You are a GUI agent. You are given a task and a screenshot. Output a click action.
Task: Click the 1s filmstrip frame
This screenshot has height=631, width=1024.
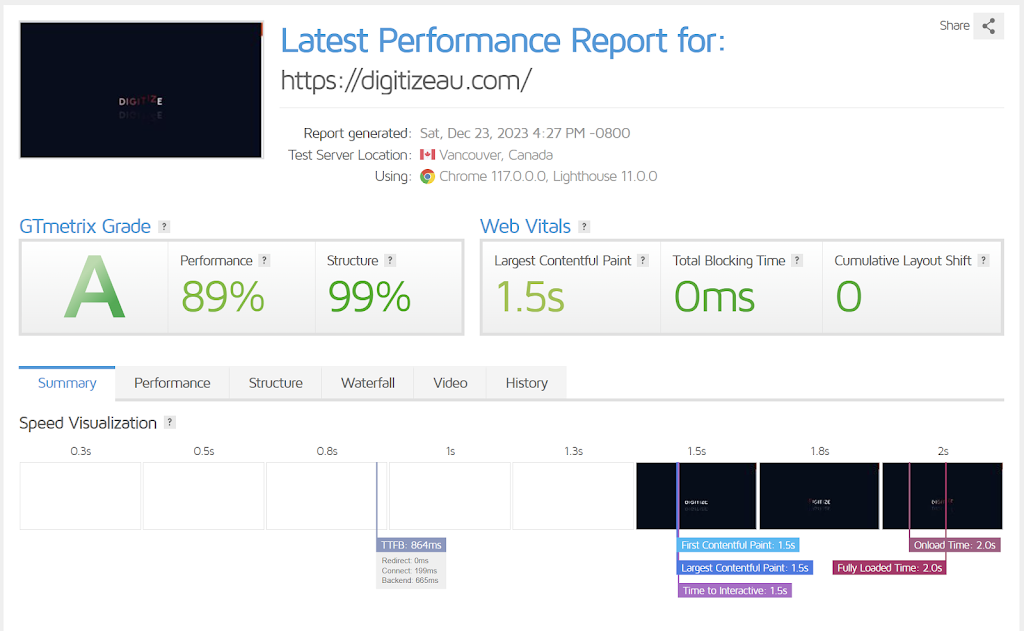coord(450,496)
